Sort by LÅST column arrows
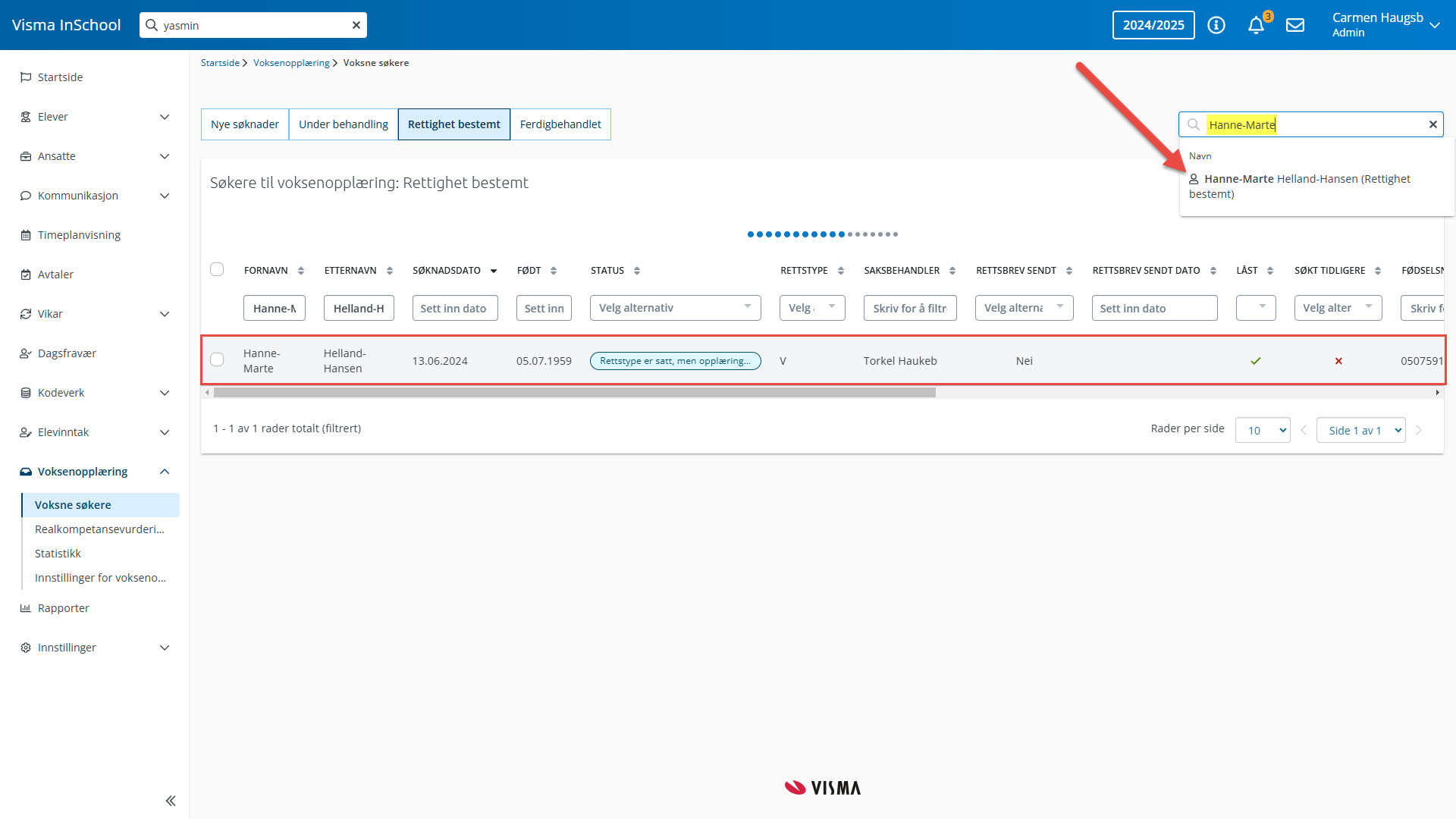This screenshot has width=1456, height=819. coord(1270,271)
